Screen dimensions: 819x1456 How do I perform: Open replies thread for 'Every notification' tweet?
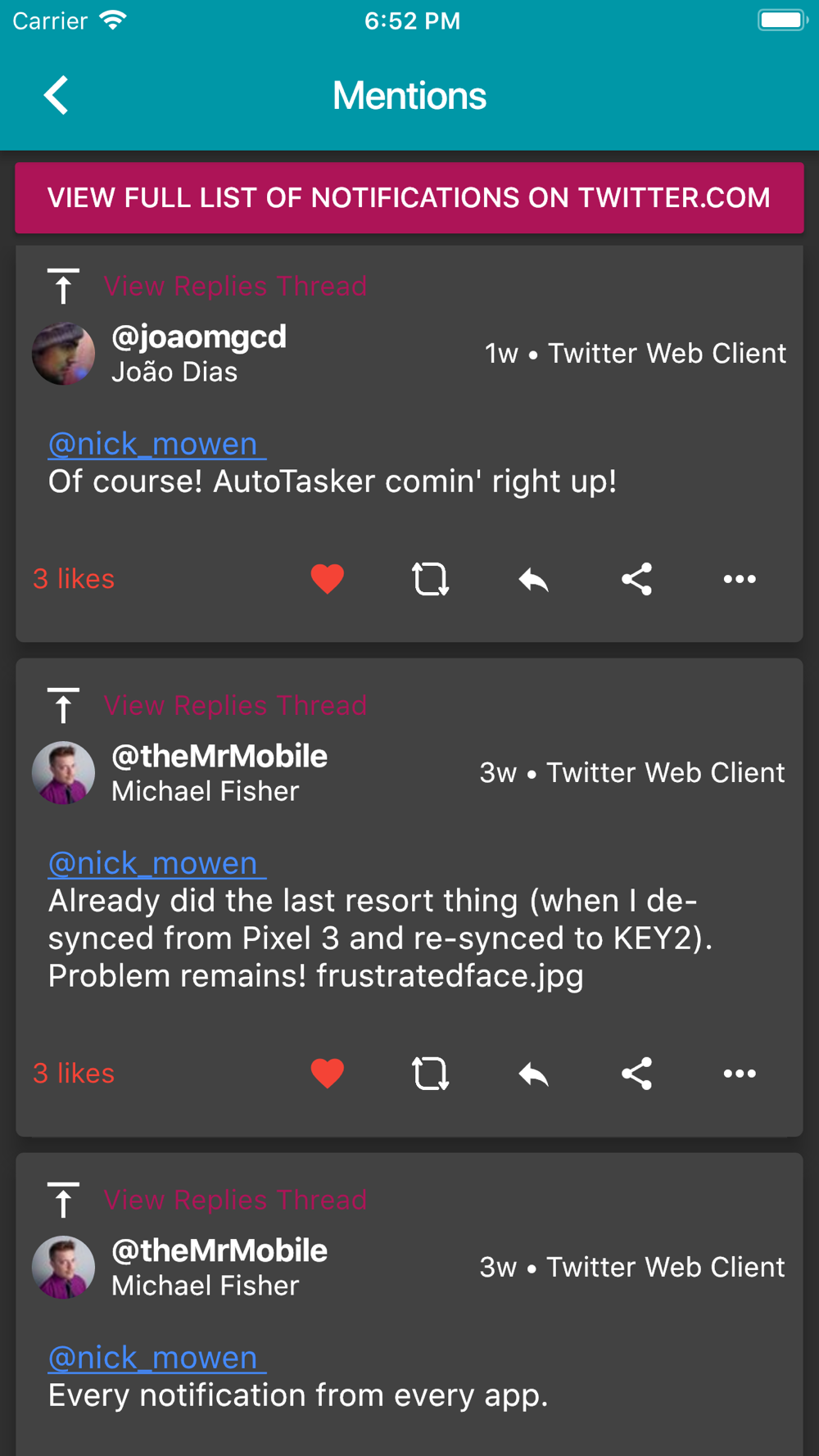click(235, 1201)
